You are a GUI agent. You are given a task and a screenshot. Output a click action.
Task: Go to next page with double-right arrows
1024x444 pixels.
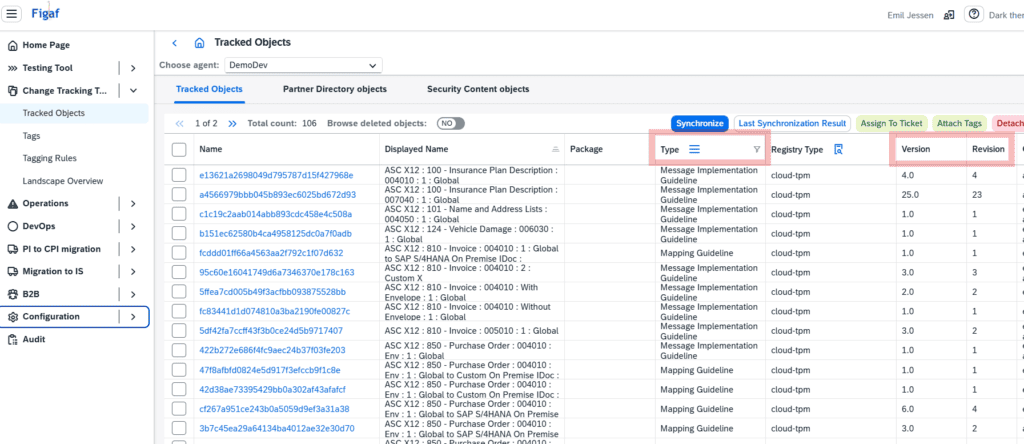[232, 123]
